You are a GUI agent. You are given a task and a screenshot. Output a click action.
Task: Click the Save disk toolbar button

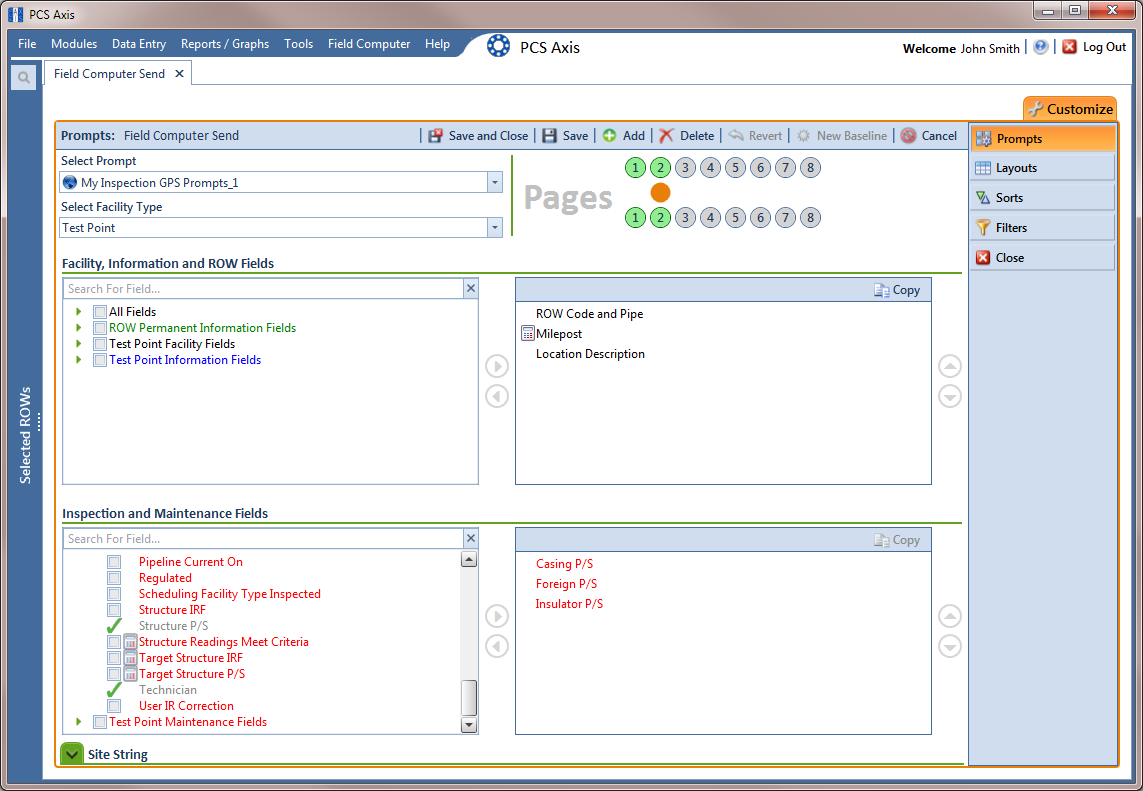click(565, 136)
